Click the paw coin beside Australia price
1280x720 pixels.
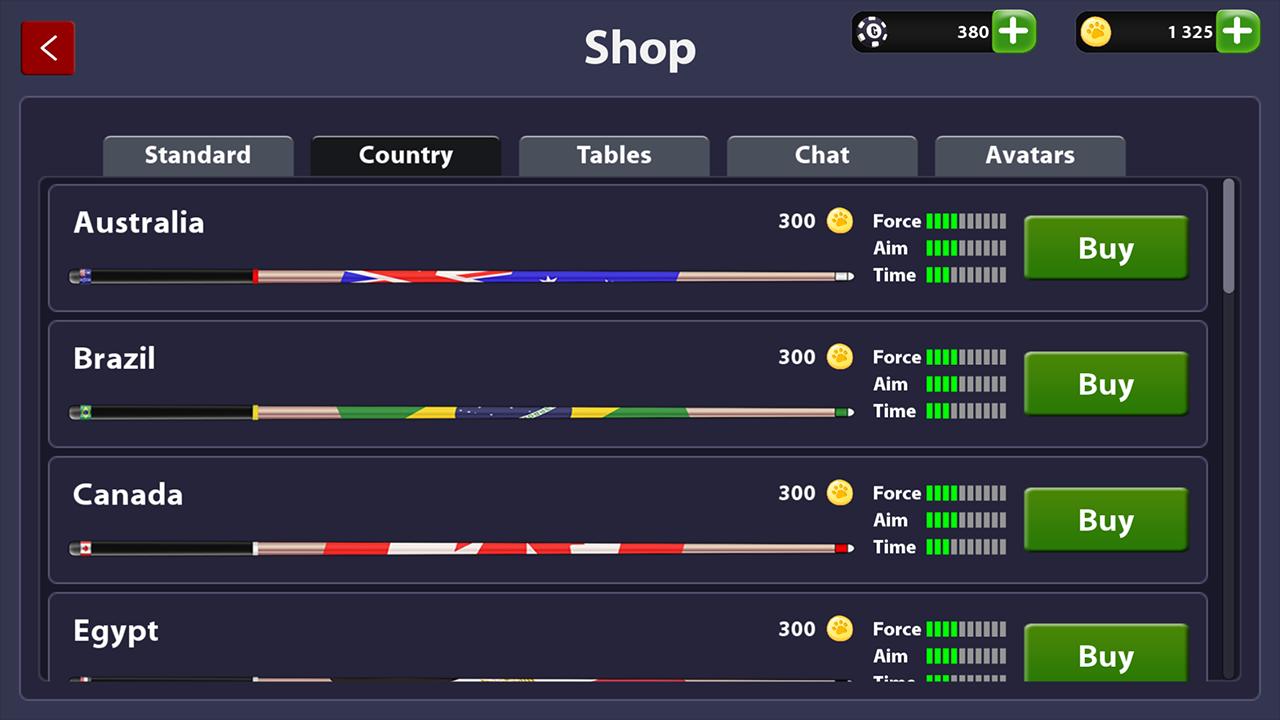[840, 221]
